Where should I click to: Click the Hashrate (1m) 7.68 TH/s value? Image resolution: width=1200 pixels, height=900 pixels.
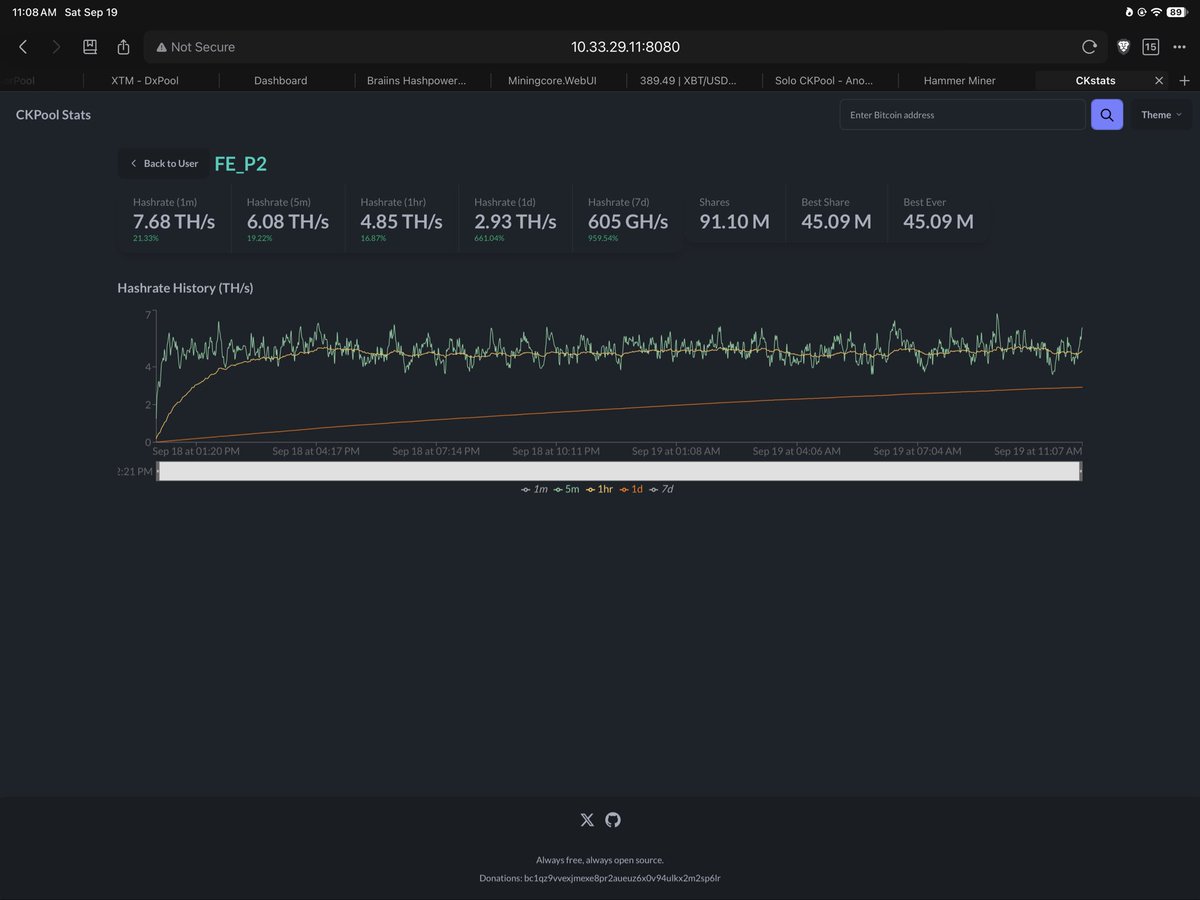174,222
